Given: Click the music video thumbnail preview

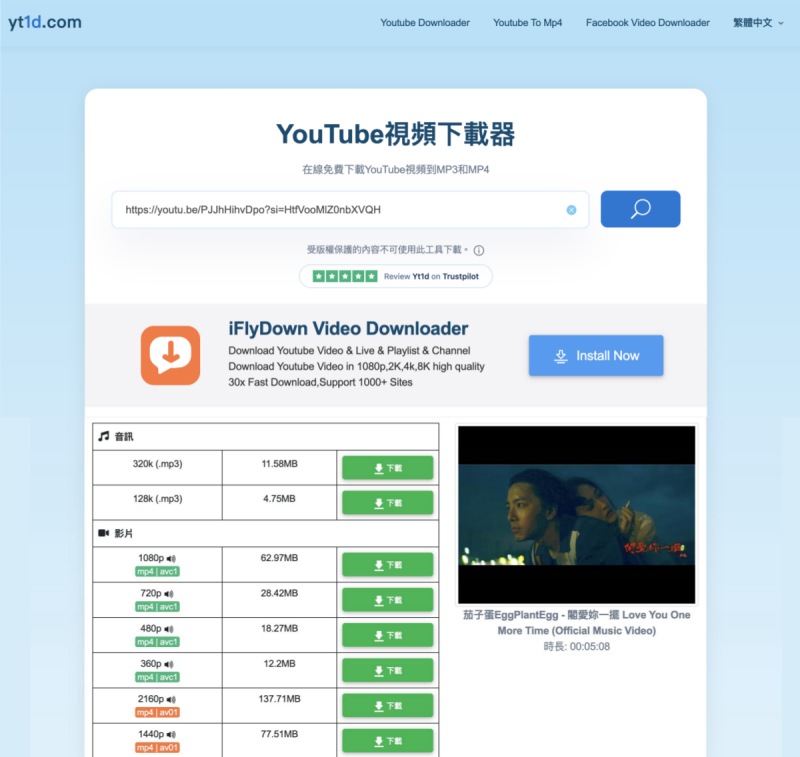Looking at the screenshot, I should 577,515.
